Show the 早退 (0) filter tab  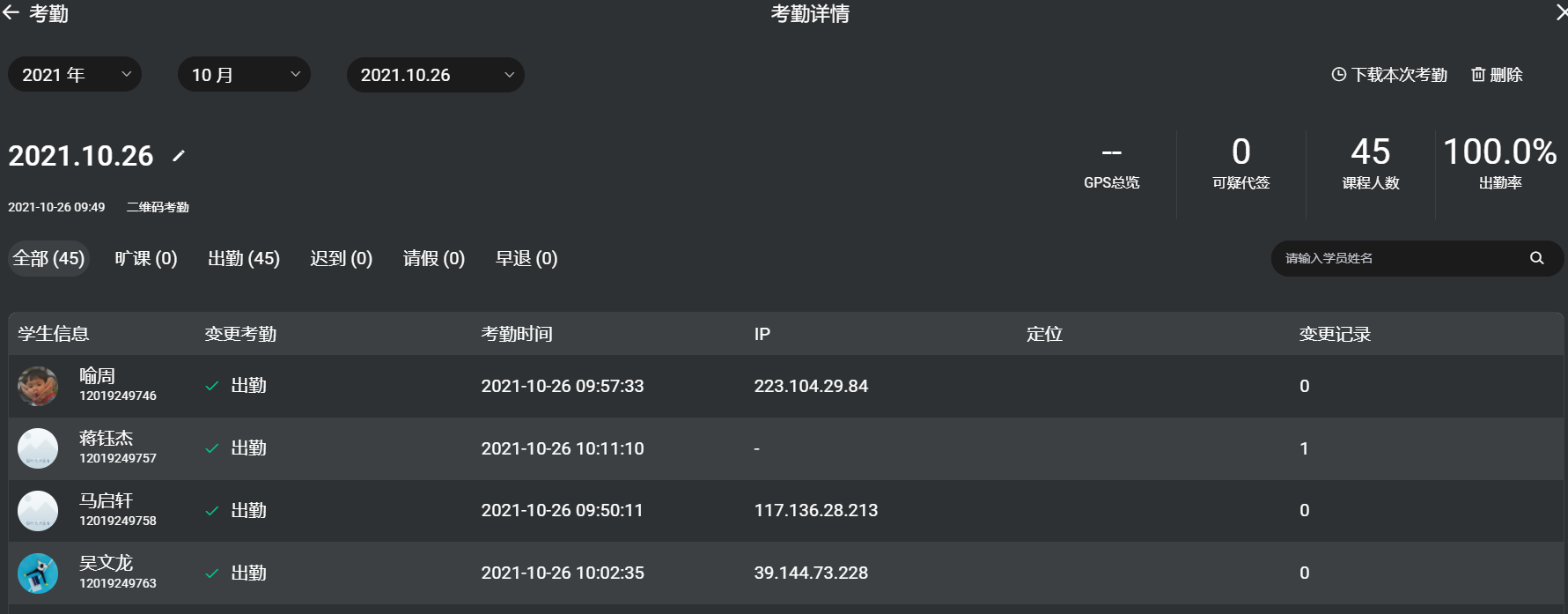(526, 258)
